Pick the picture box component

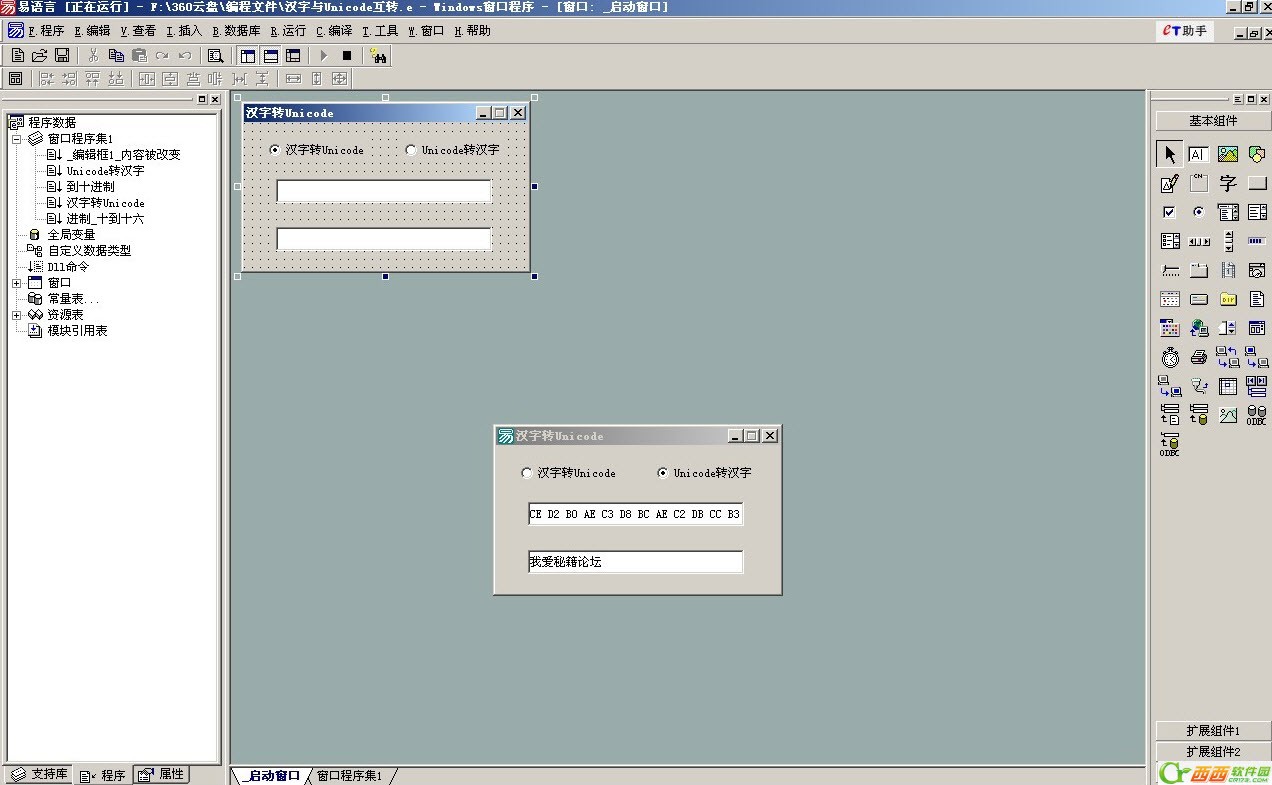coord(1227,154)
